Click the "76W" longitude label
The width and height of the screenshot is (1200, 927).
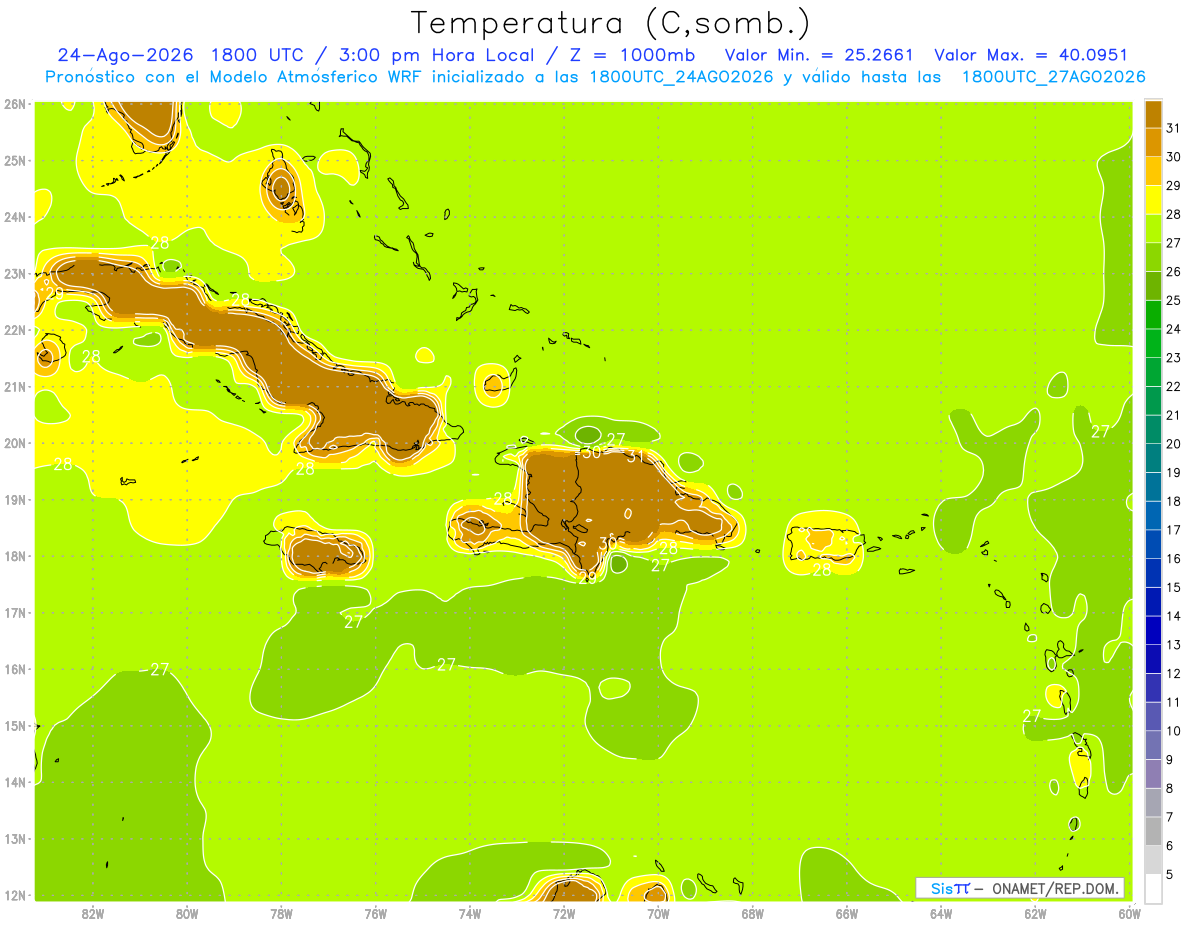pos(376,913)
